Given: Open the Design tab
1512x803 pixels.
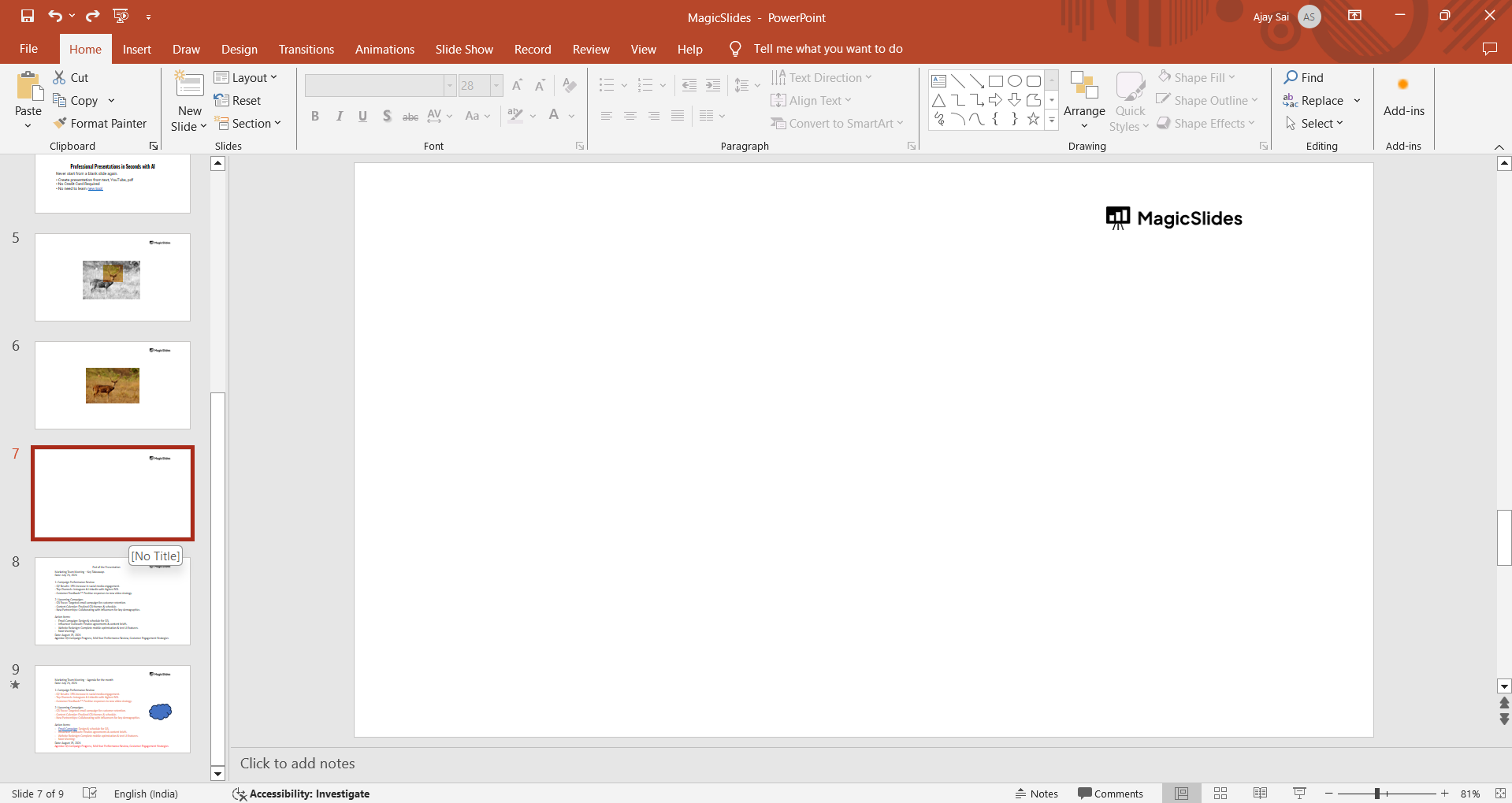Looking at the screenshot, I should click(x=239, y=49).
